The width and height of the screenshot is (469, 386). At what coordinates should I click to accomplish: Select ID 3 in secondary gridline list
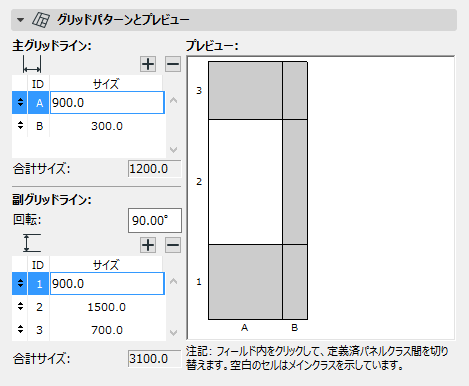pos(39,330)
